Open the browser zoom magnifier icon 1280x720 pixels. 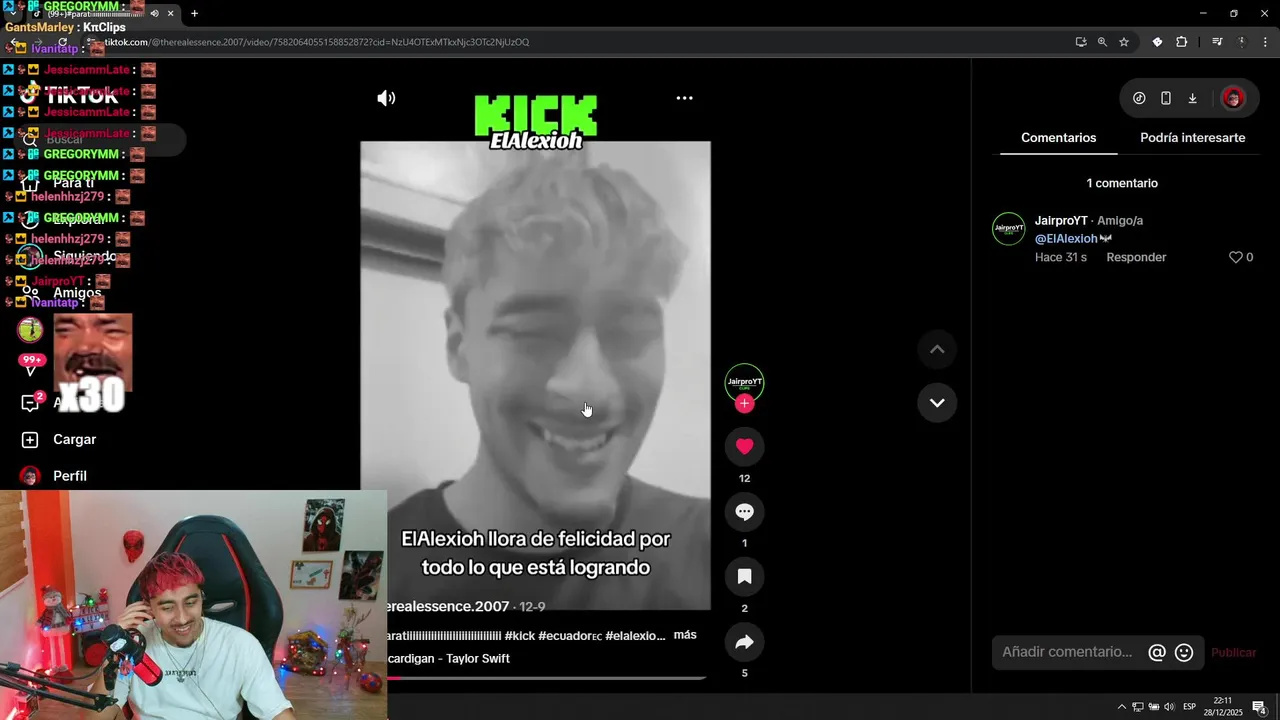[x=1102, y=42]
